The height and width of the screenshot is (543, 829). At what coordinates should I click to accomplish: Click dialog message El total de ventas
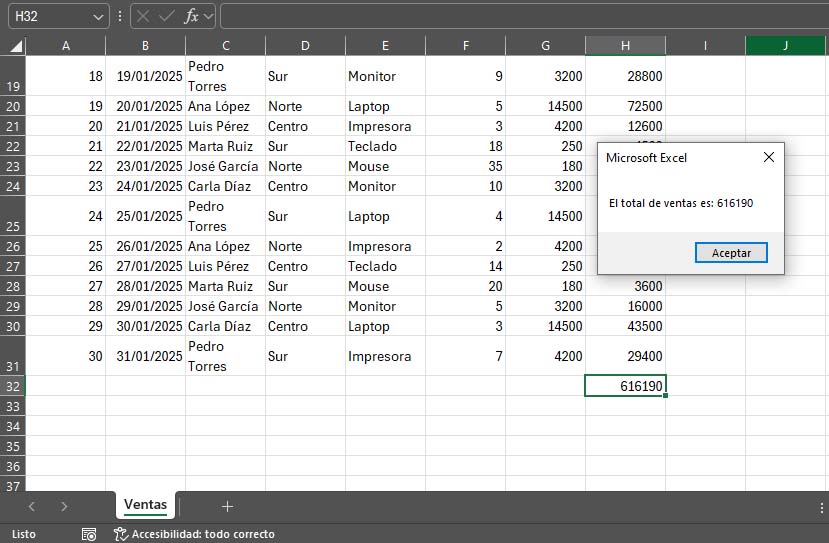point(681,203)
